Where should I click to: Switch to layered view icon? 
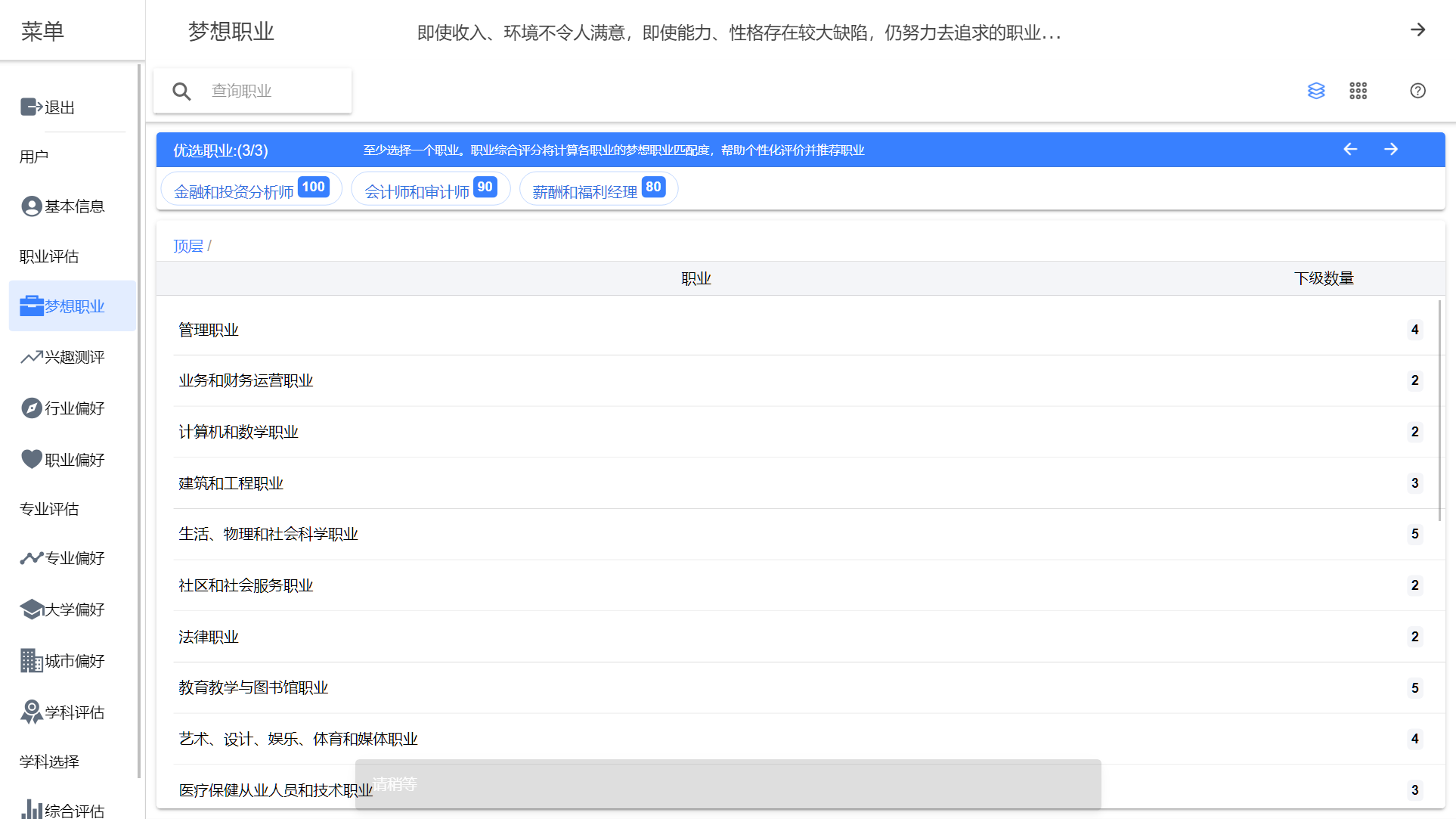1316,91
